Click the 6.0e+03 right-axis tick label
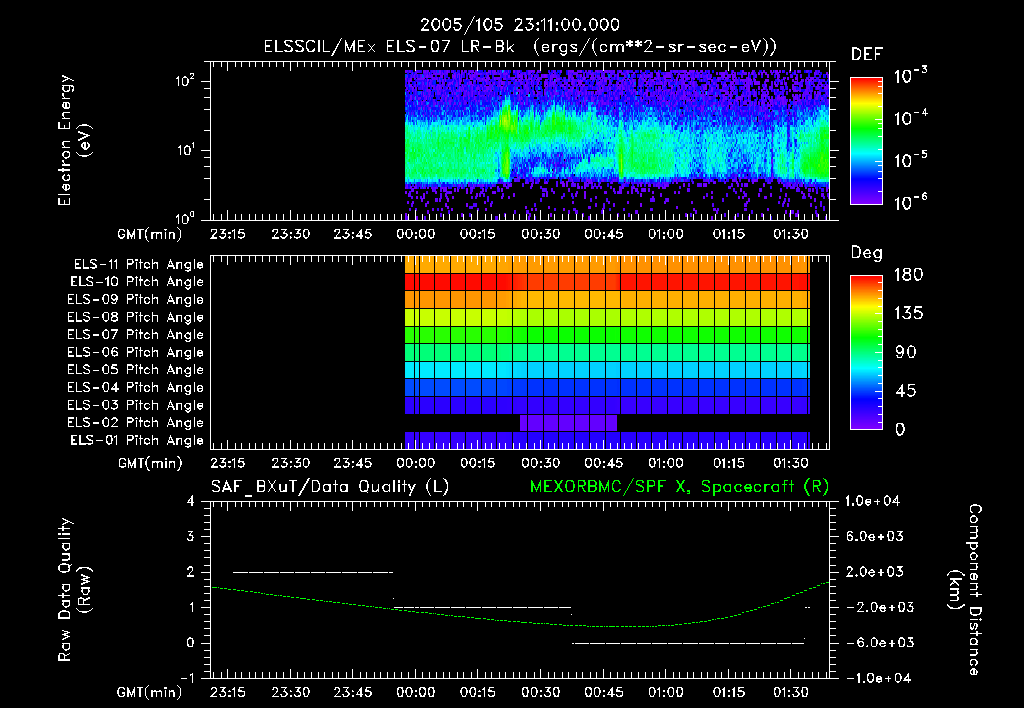1024x708 pixels. (x=875, y=536)
